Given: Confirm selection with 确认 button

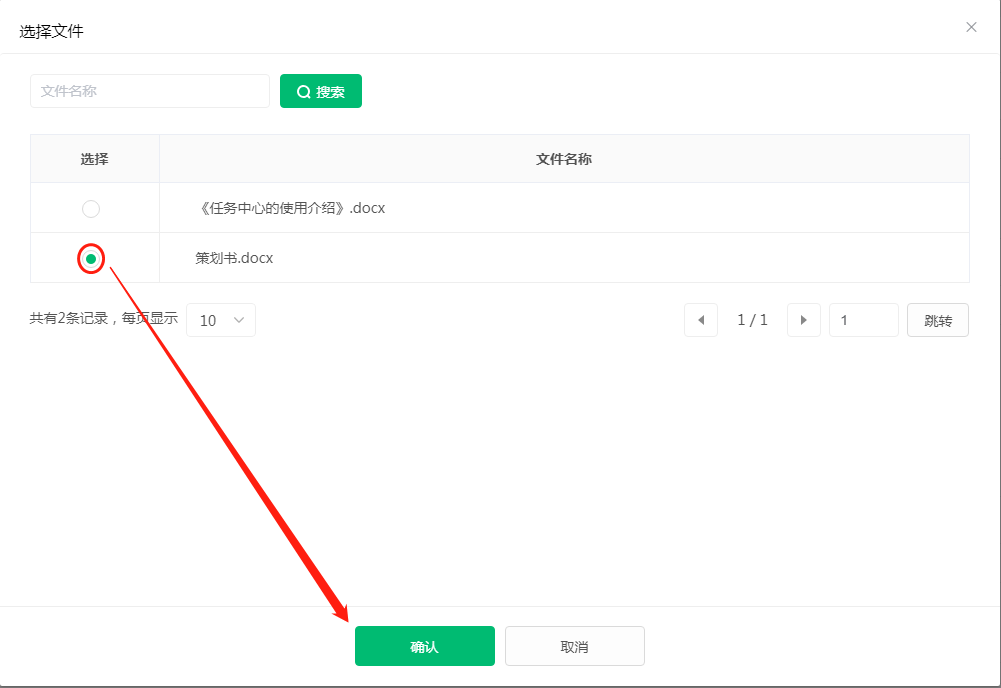Looking at the screenshot, I should 425,647.
